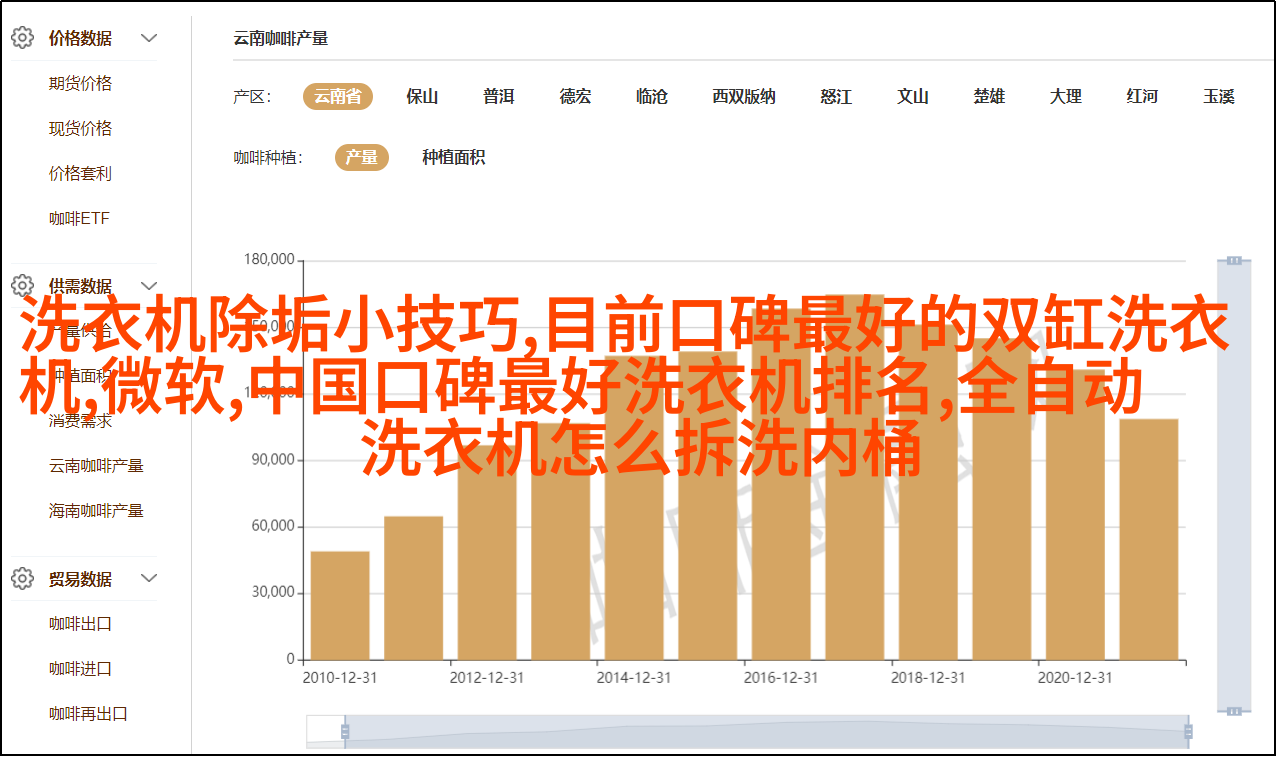This screenshot has height=757, width=1277.
Task: Select the 保山 region filter
Action: point(422,97)
